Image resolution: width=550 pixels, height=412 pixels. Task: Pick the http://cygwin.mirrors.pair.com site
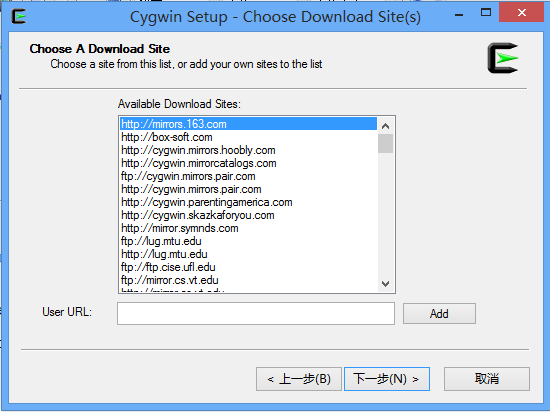click(248, 189)
